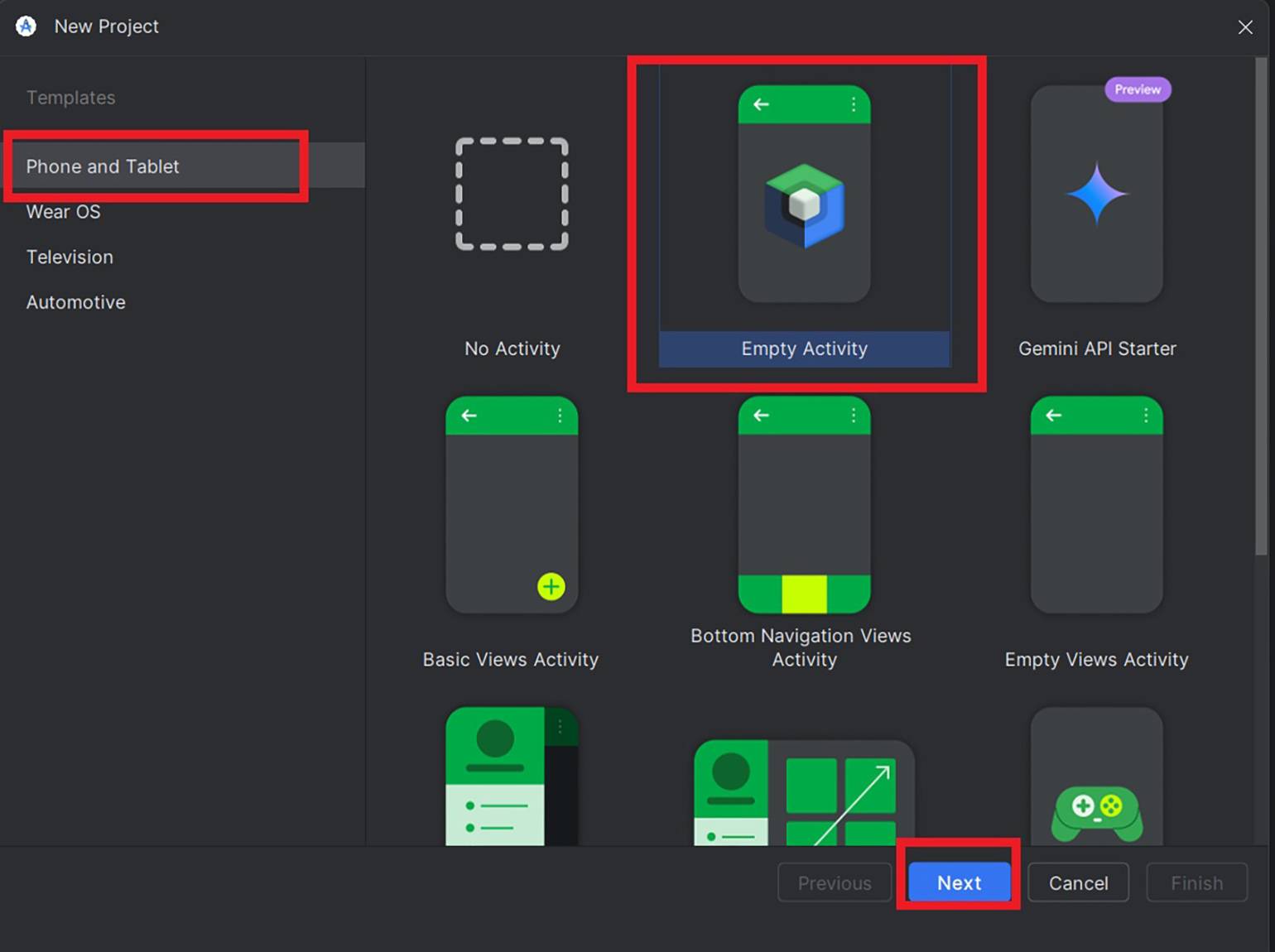1275x952 pixels.
Task: Click the Next button
Action: 959,882
